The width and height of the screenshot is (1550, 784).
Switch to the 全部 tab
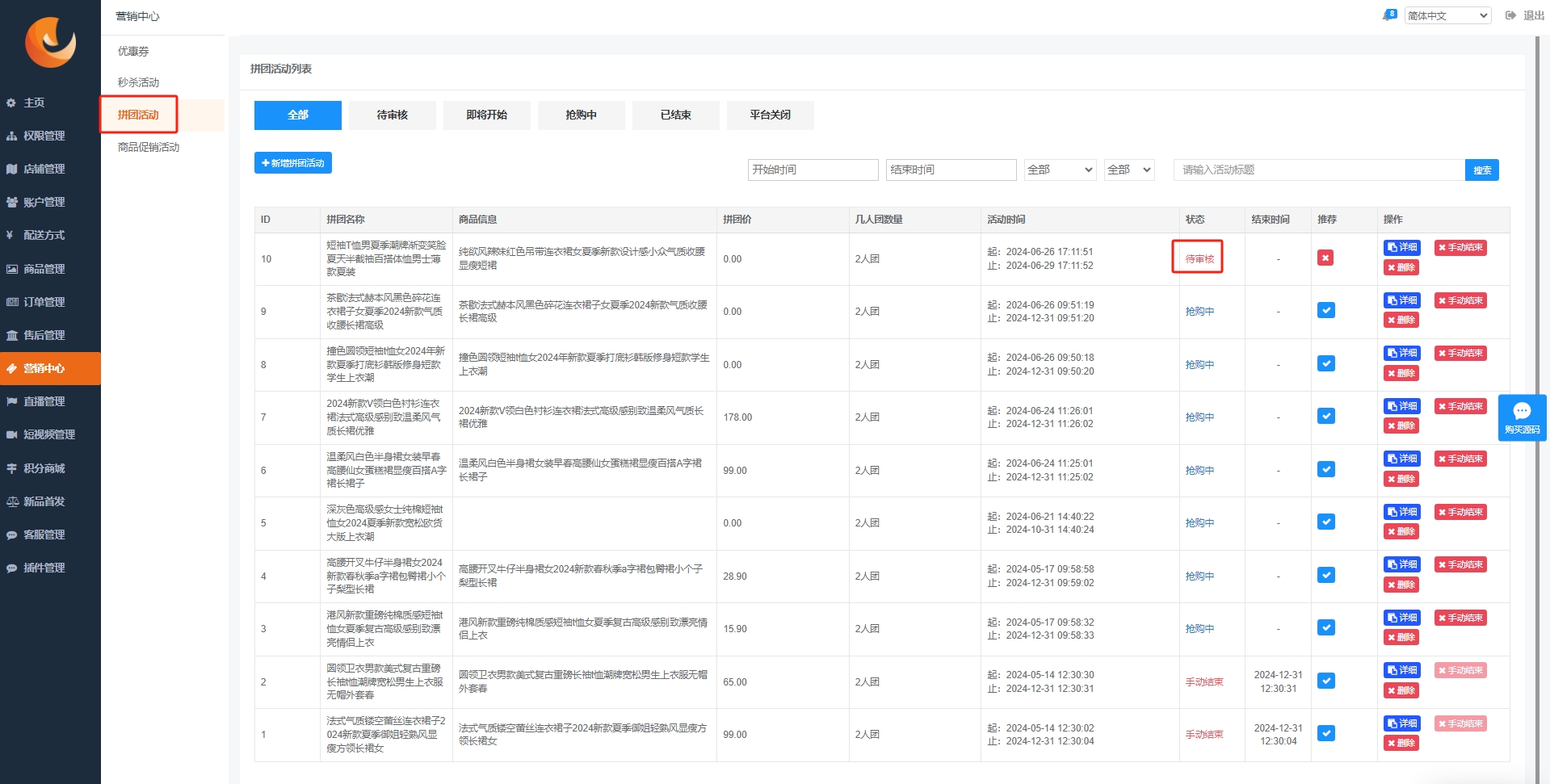[298, 115]
